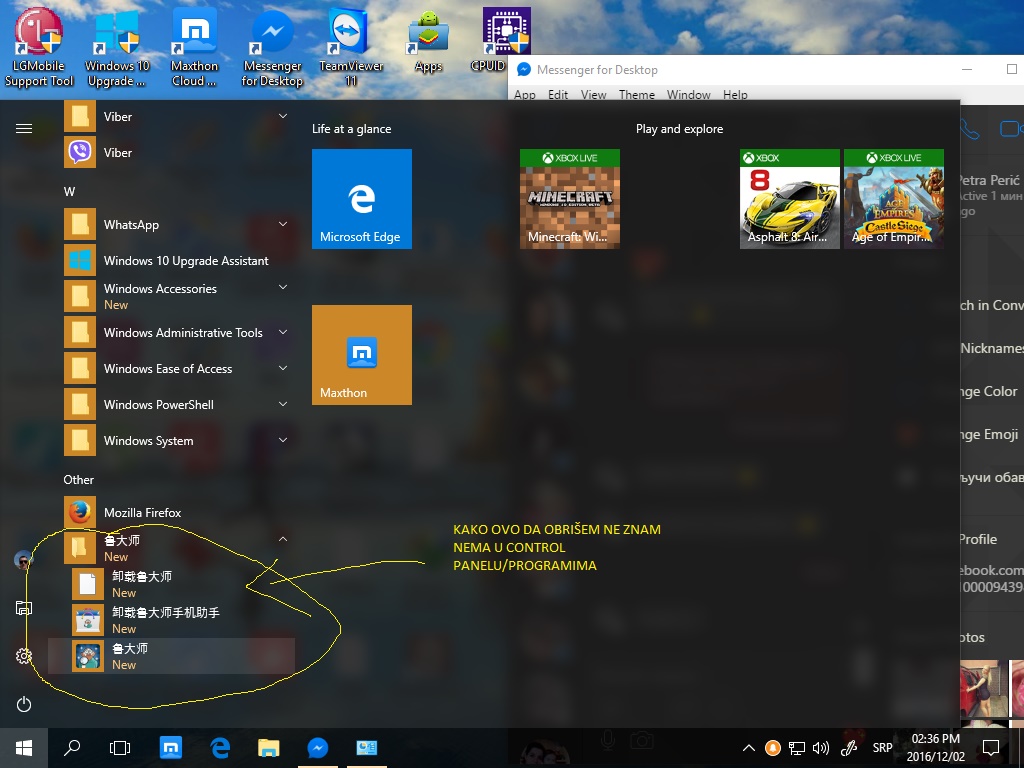Open File Explorer from taskbar

268,748
